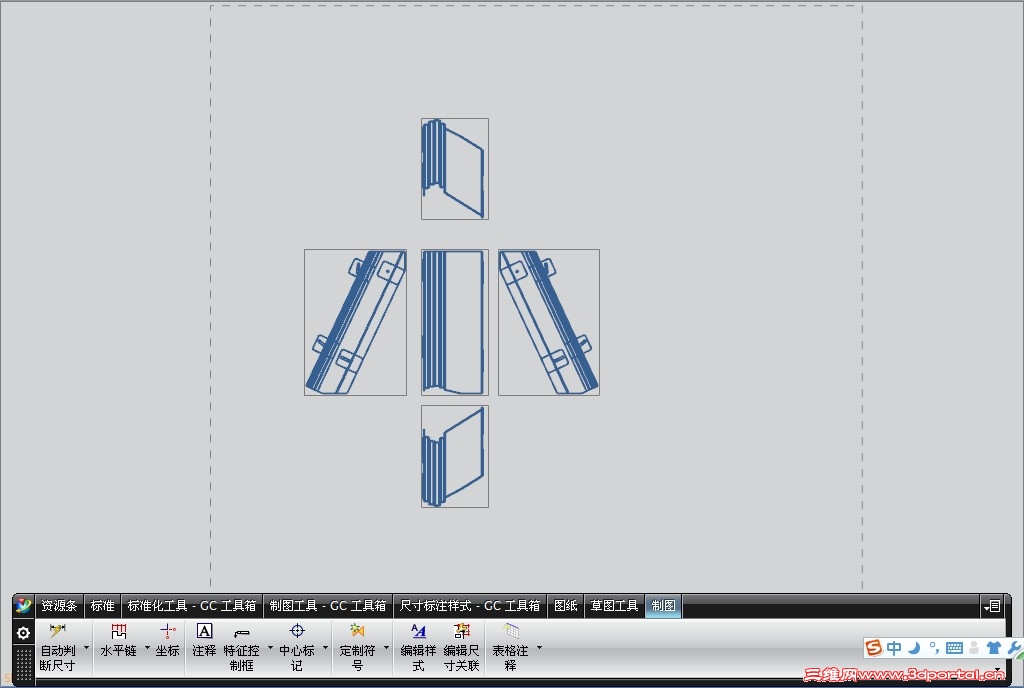Toggle Chinese input mode 中 icon
Image resolution: width=1024 pixels, height=688 pixels.
pyautogui.click(x=894, y=648)
